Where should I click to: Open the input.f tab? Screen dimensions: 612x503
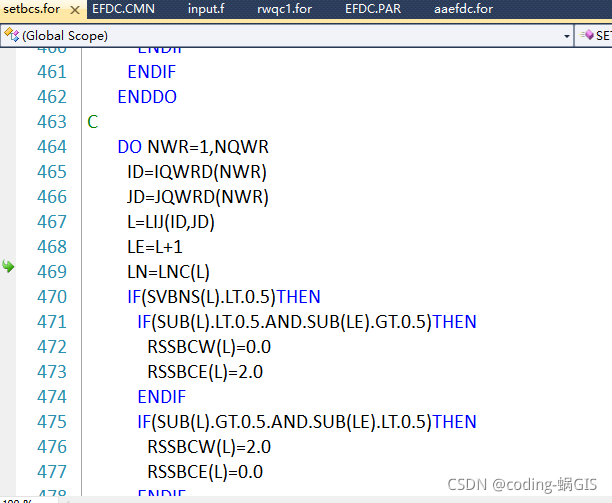tap(206, 9)
